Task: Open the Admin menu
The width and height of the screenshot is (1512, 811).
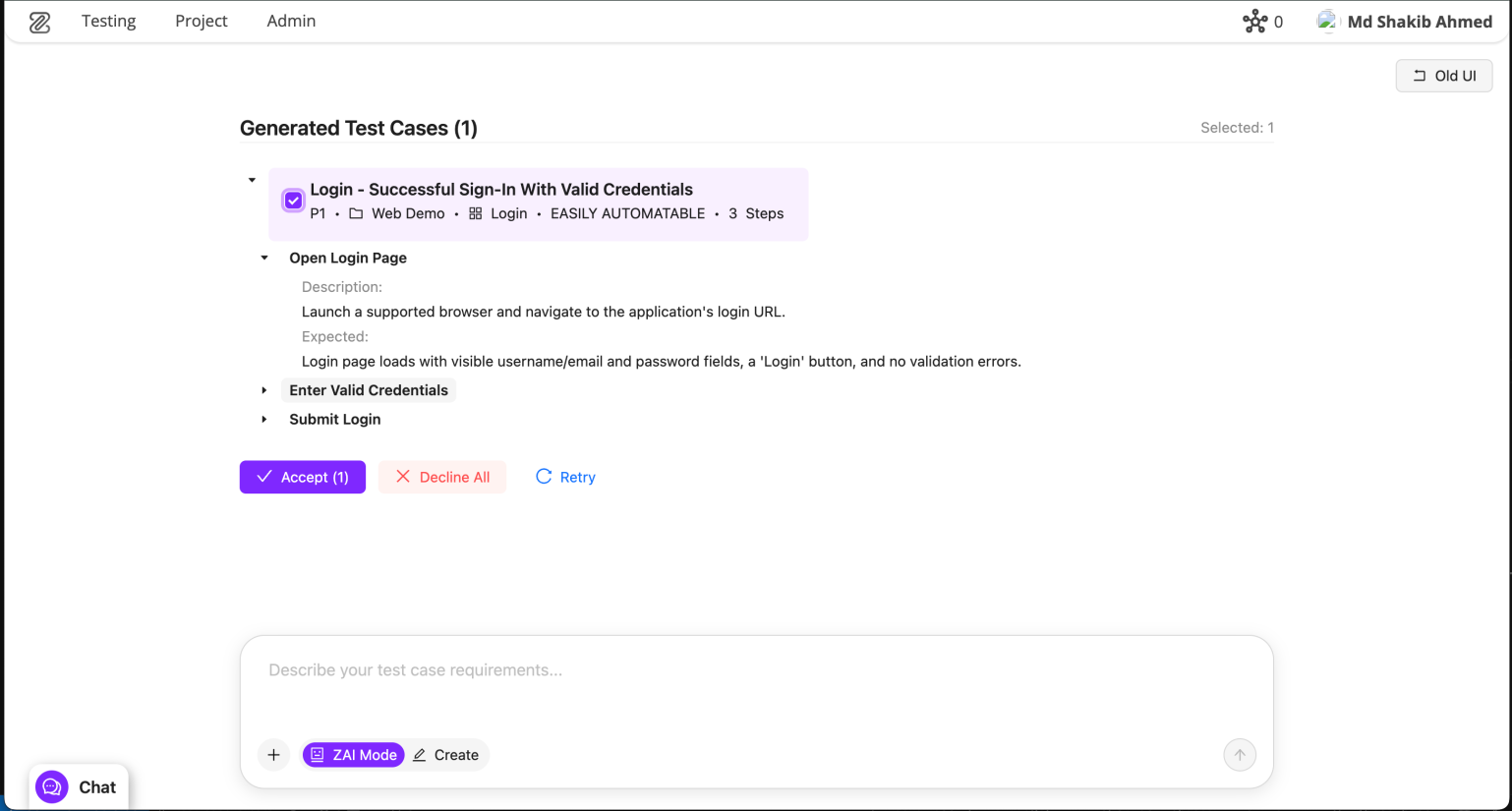Action: (x=291, y=22)
